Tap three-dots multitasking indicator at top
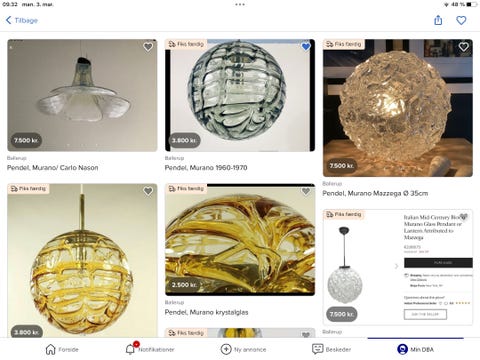480x360 pixels. (x=240, y=5)
